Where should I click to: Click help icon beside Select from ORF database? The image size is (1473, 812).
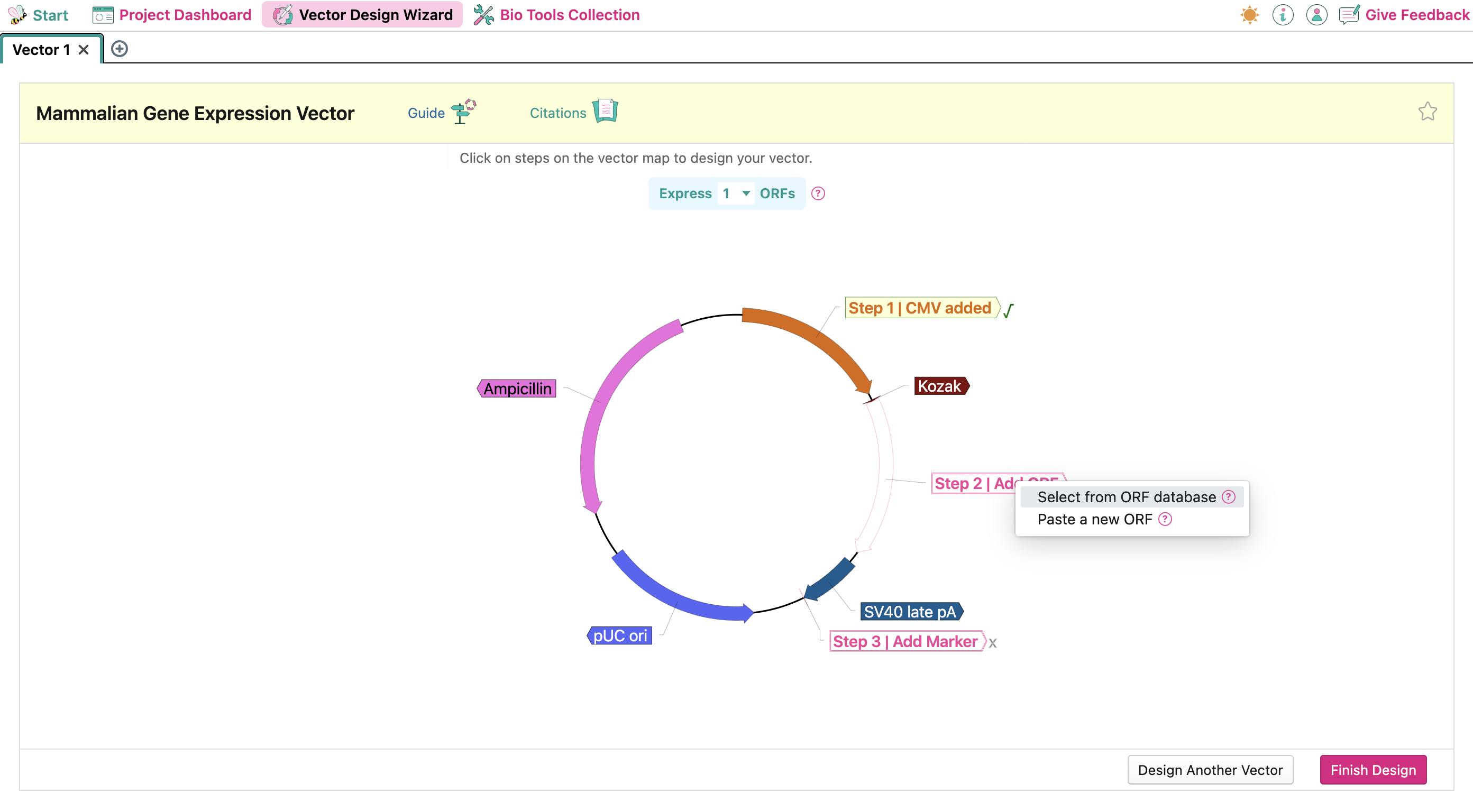[1229, 497]
